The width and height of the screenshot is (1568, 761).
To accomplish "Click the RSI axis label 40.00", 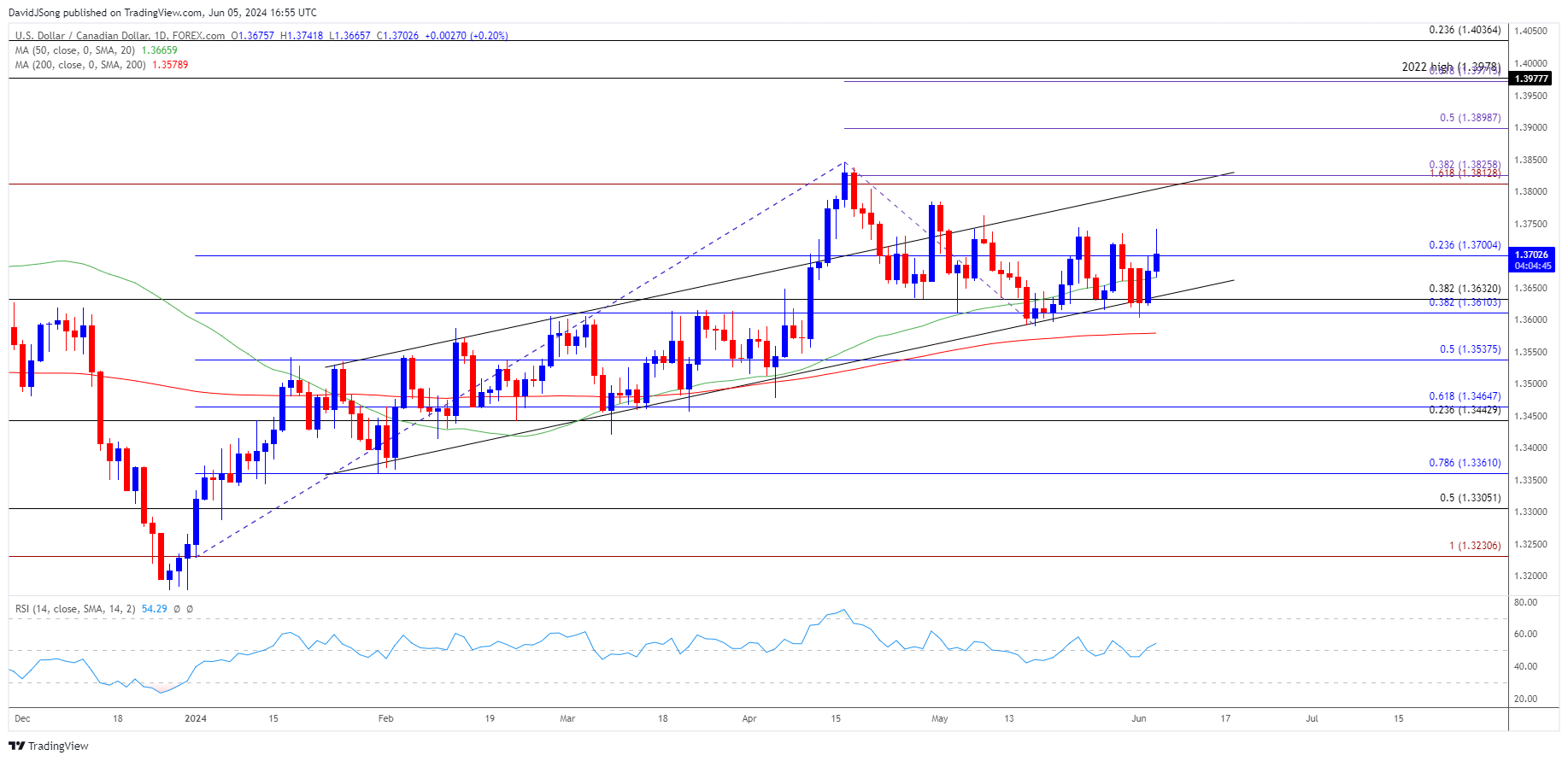I will pyautogui.click(x=1525, y=666).
